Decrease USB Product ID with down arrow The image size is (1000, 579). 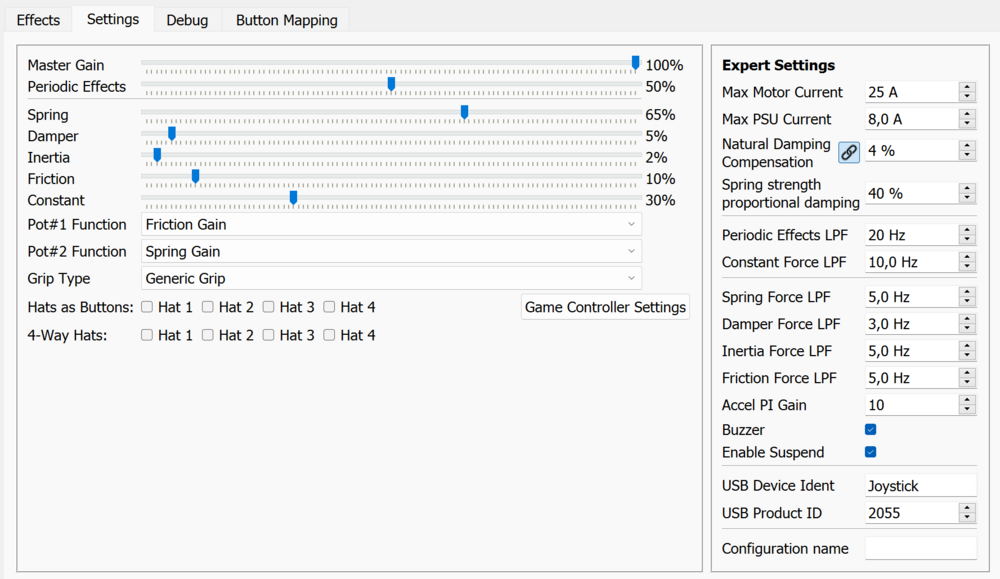(x=967, y=518)
